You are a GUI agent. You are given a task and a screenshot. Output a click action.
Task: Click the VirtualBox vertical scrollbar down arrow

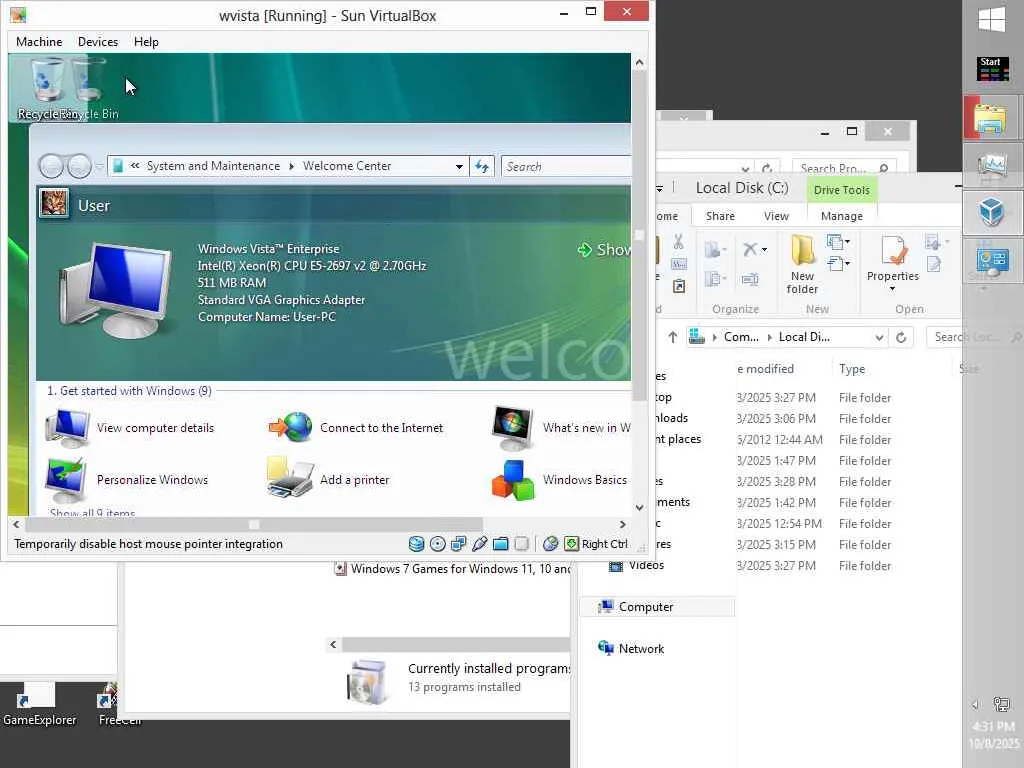[x=639, y=507]
